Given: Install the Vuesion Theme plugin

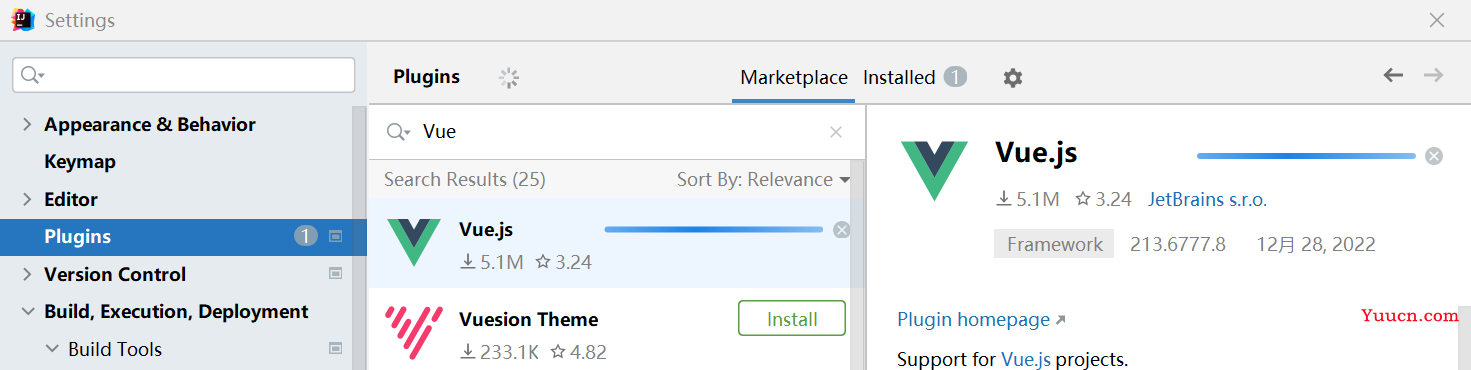Looking at the screenshot, I should point(792,319).
